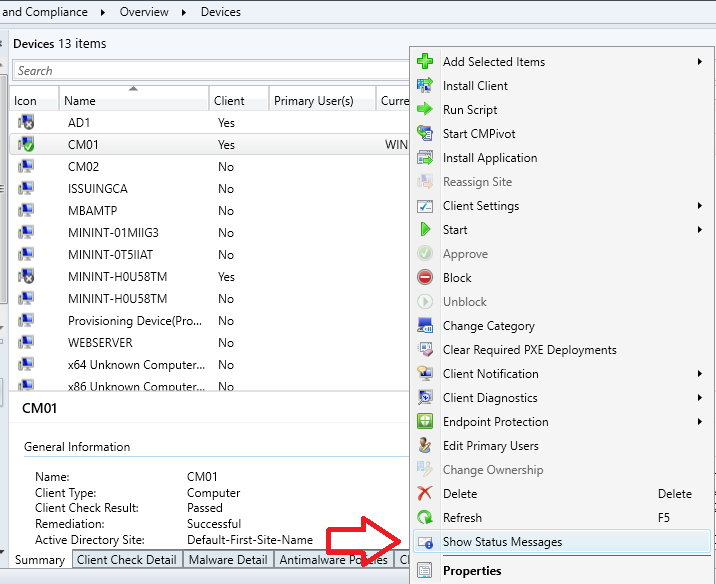
Task: Click the Install Client icon
Action: pyautogui.click(x=425, y=85)
